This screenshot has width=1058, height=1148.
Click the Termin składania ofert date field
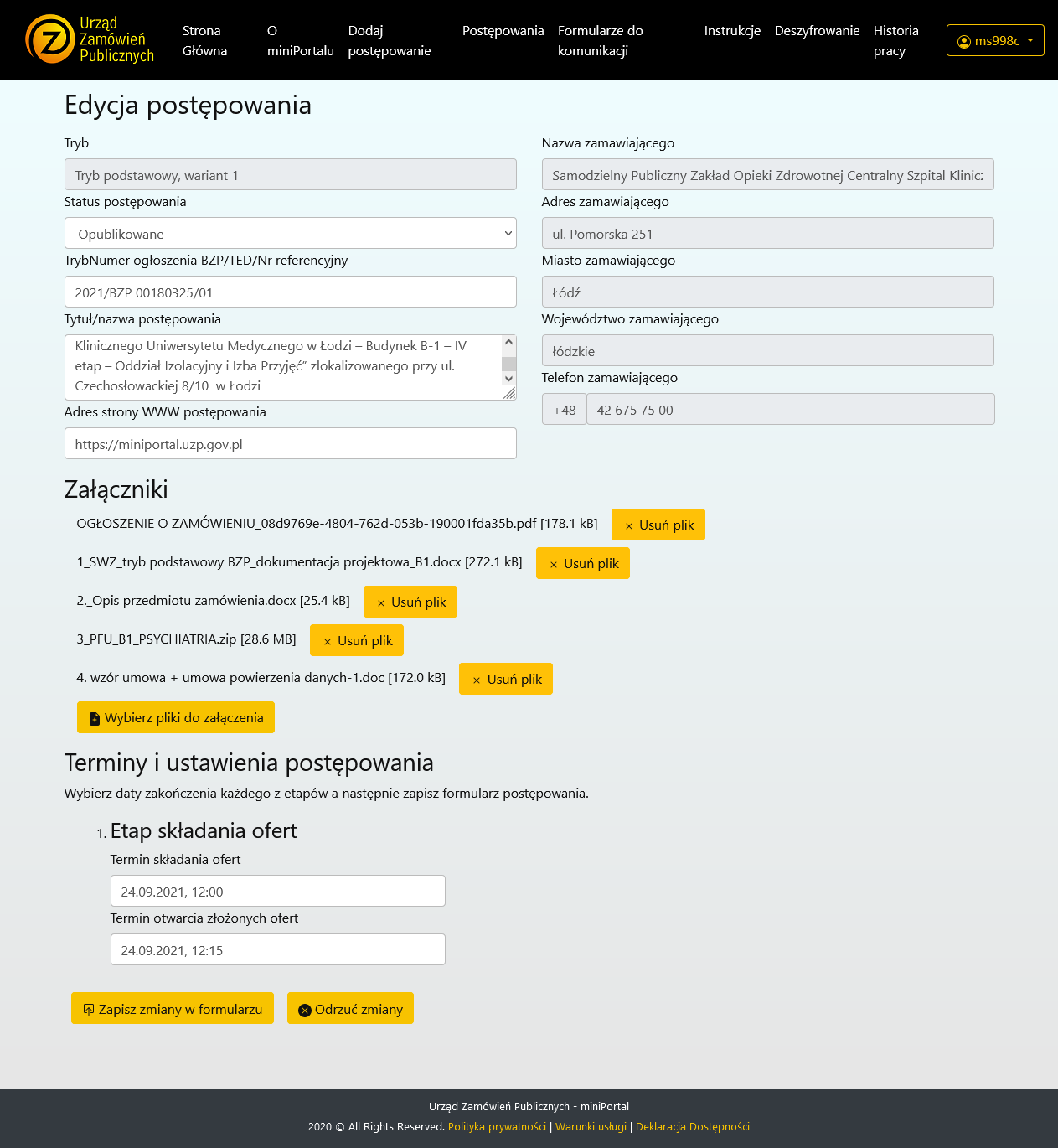[x=277, y=891]
